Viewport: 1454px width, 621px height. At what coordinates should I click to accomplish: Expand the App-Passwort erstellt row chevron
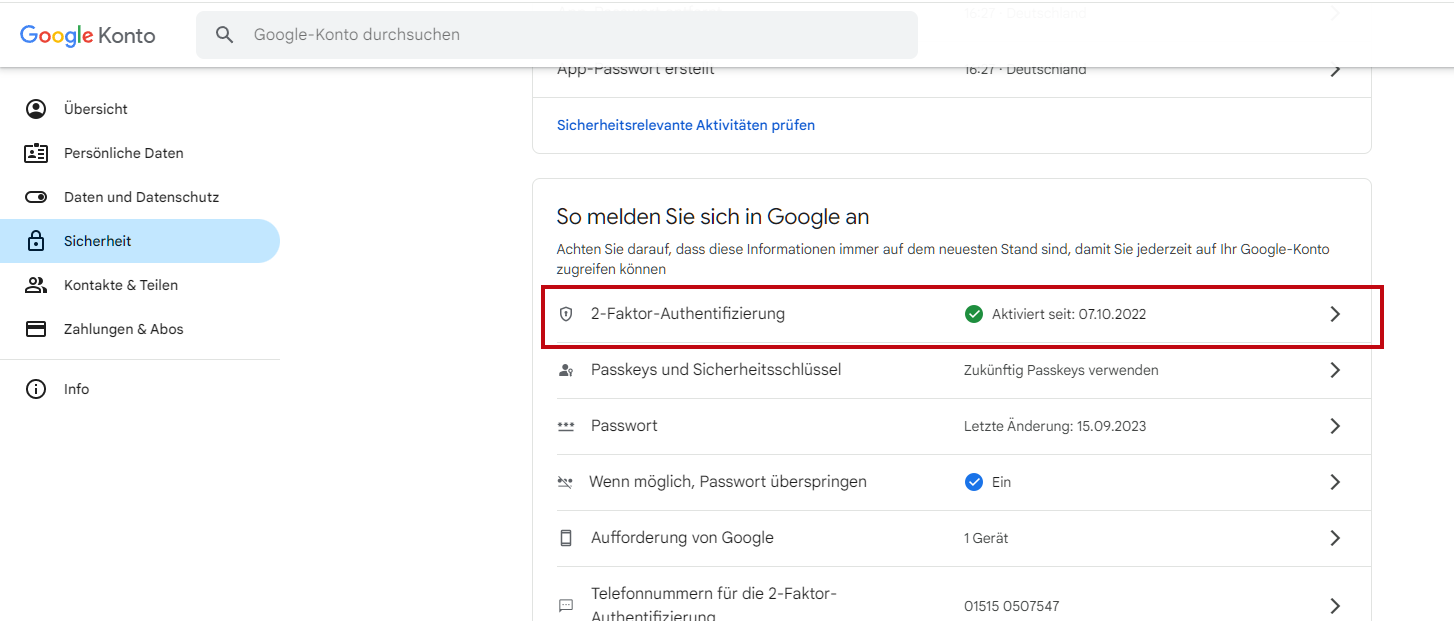pyautogui.click(x=1335, y=70)
